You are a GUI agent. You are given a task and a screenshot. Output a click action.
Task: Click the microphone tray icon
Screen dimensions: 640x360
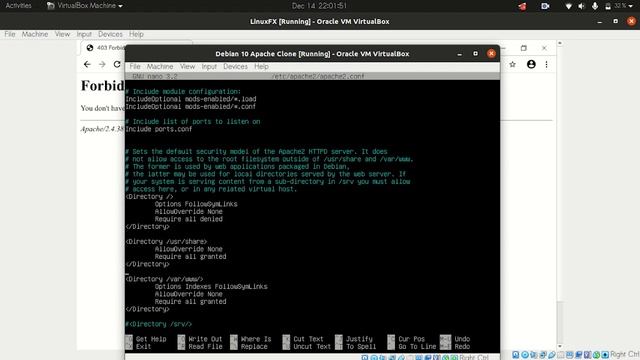tap(595, 6)
